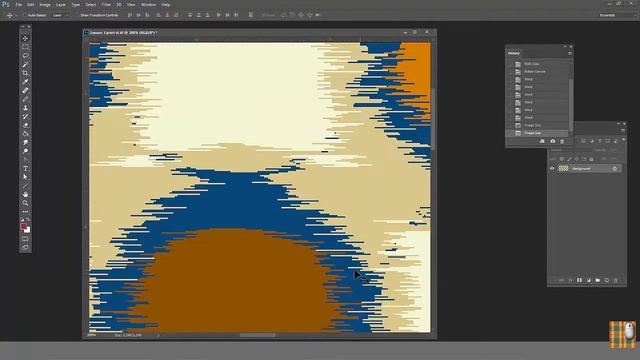Create new adjustment layer in Layers panel
This screenshot has height=360, width=640.
coord(589,280)
